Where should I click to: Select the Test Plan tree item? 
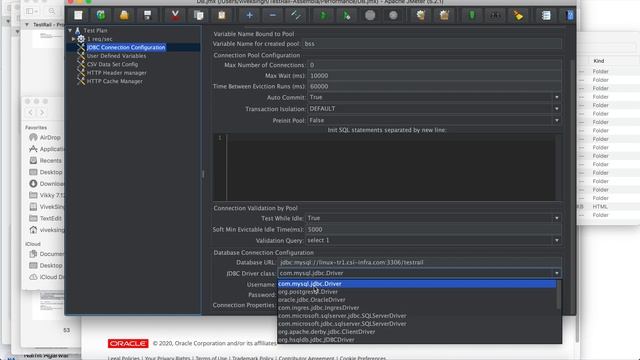96,31
